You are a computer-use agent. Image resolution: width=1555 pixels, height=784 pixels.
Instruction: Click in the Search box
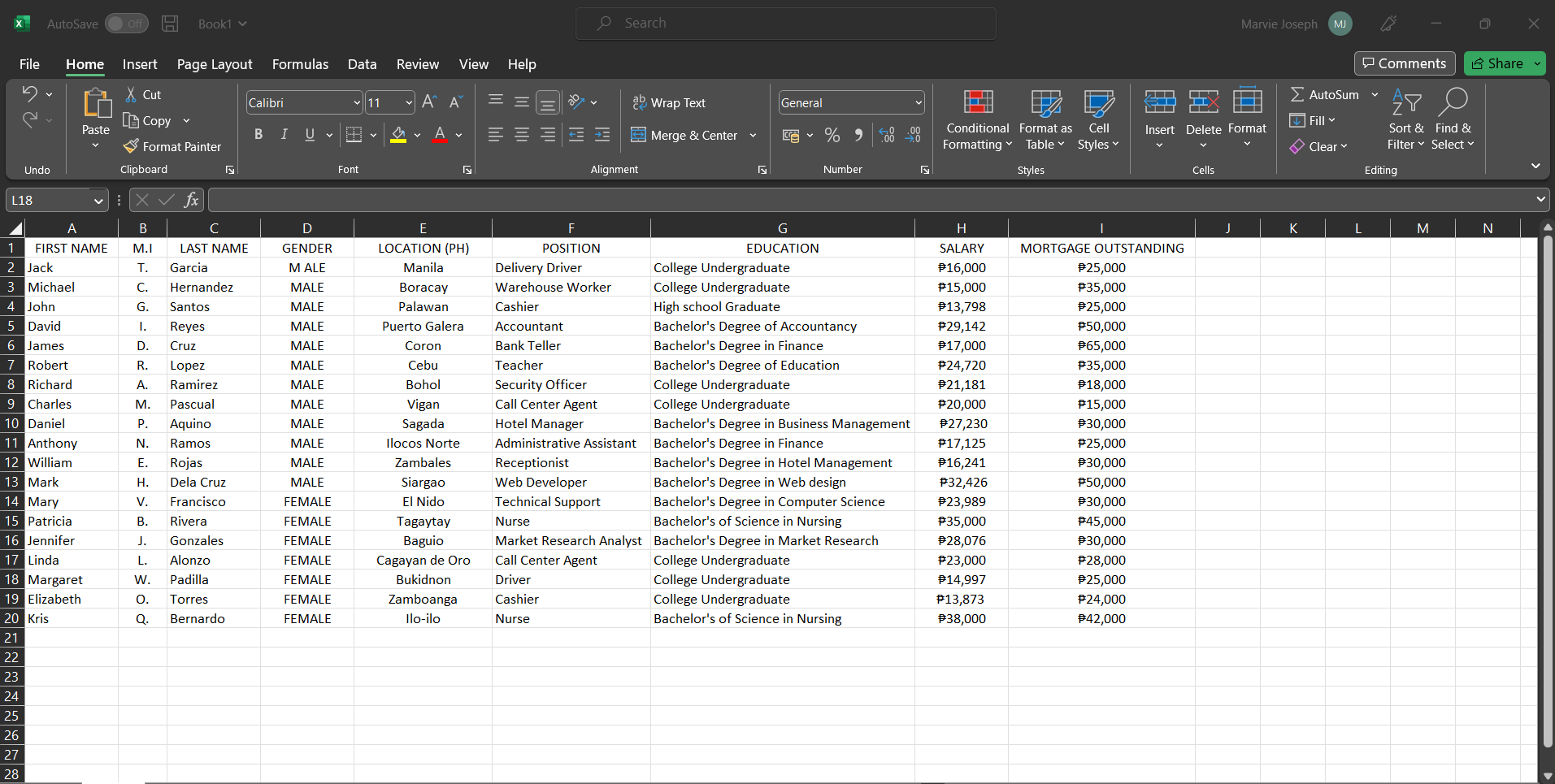[x=786, y=24]
